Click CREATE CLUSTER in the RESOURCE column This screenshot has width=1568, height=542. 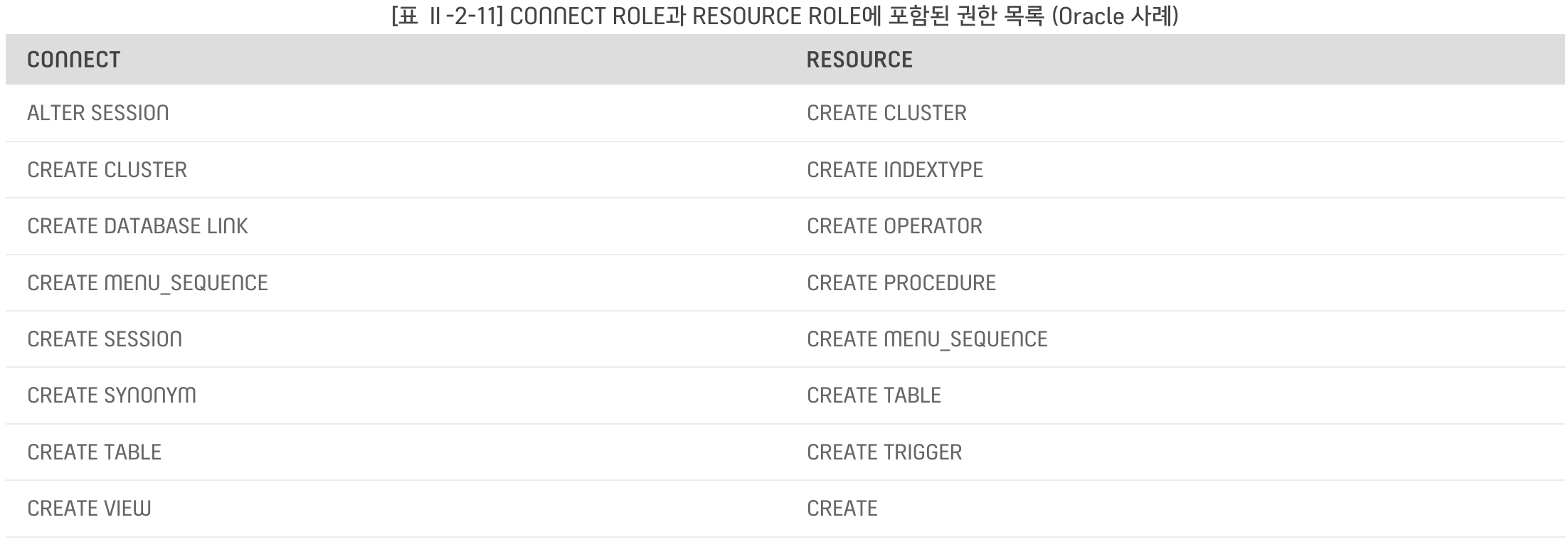click(886, 113)
